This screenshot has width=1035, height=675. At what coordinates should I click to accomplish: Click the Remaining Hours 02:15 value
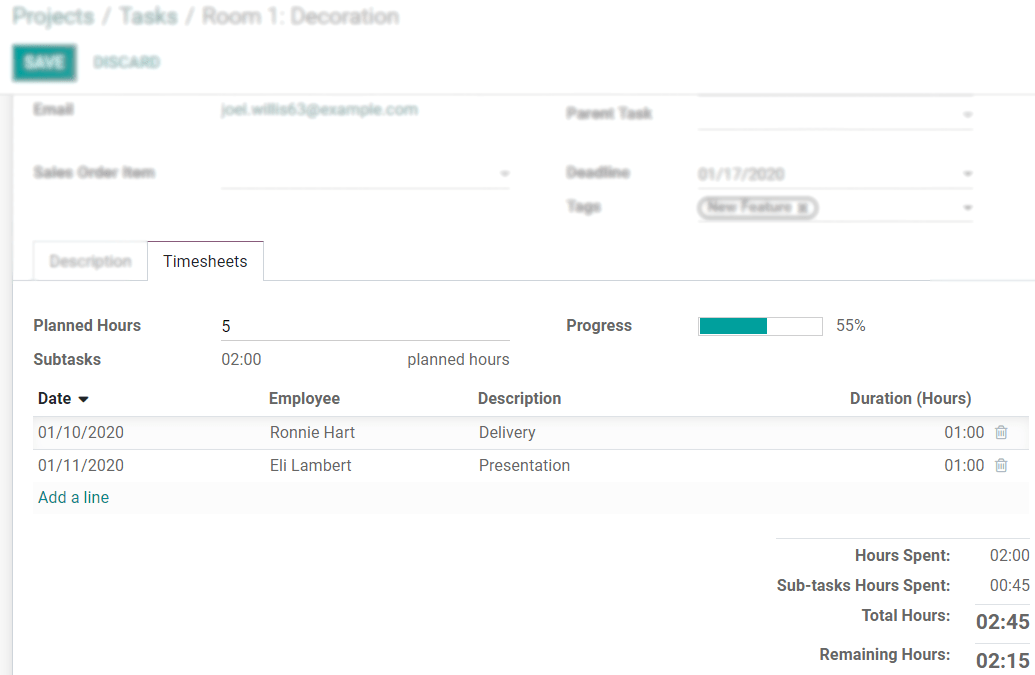tap(1003, 660)
